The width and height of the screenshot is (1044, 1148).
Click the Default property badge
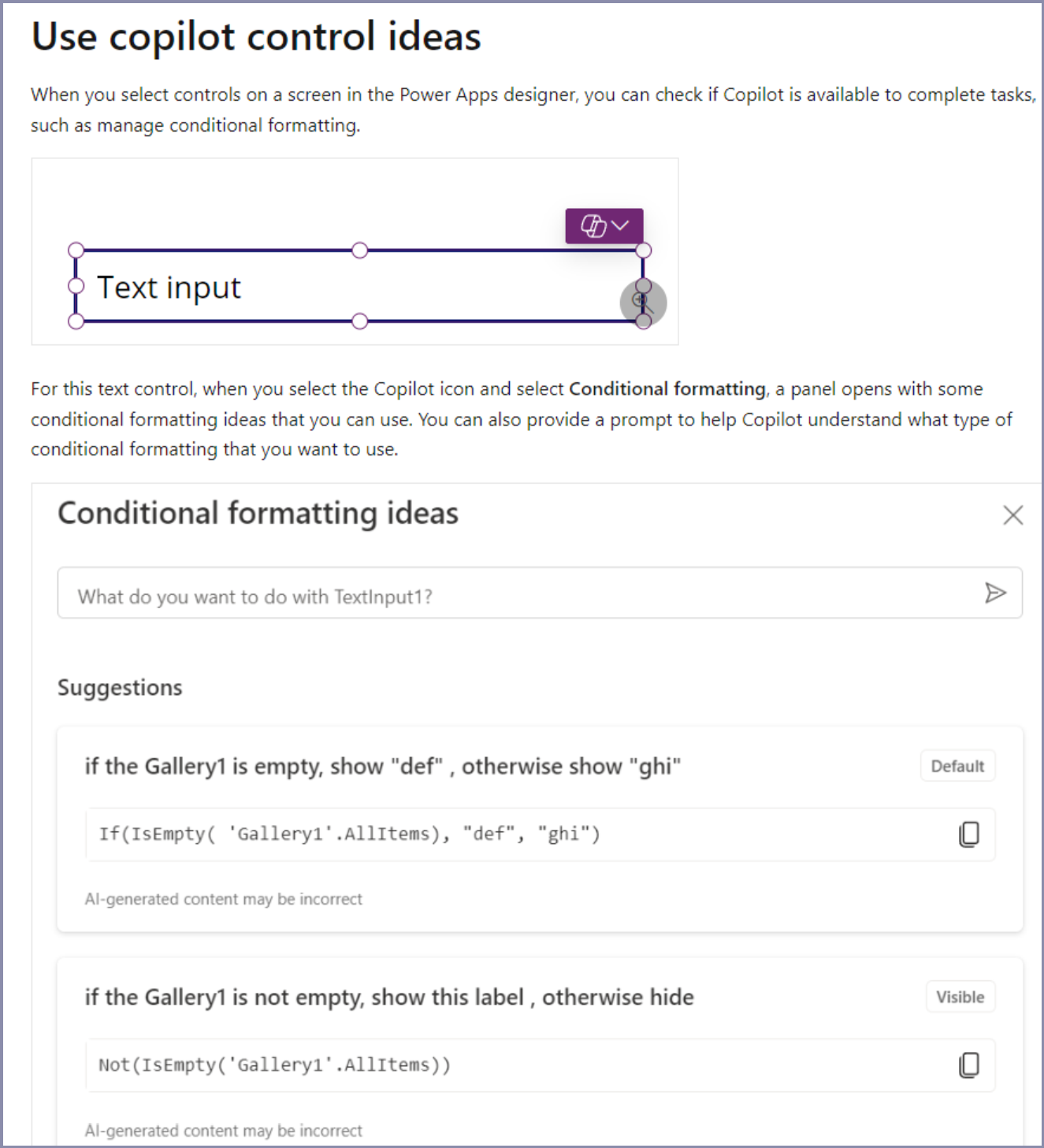[x=957, y=766]
